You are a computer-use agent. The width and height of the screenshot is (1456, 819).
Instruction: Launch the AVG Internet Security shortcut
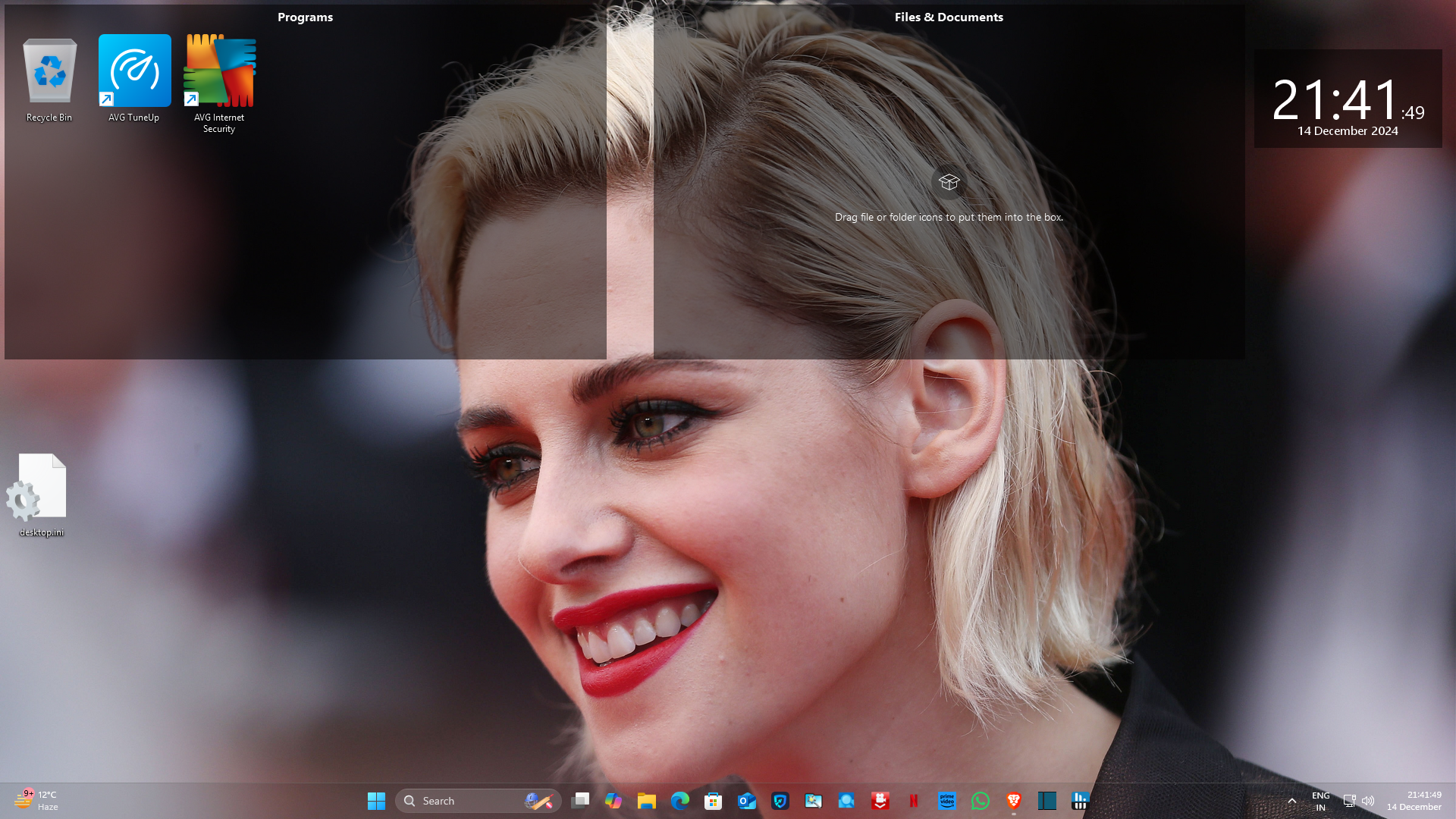coord(219,84)
